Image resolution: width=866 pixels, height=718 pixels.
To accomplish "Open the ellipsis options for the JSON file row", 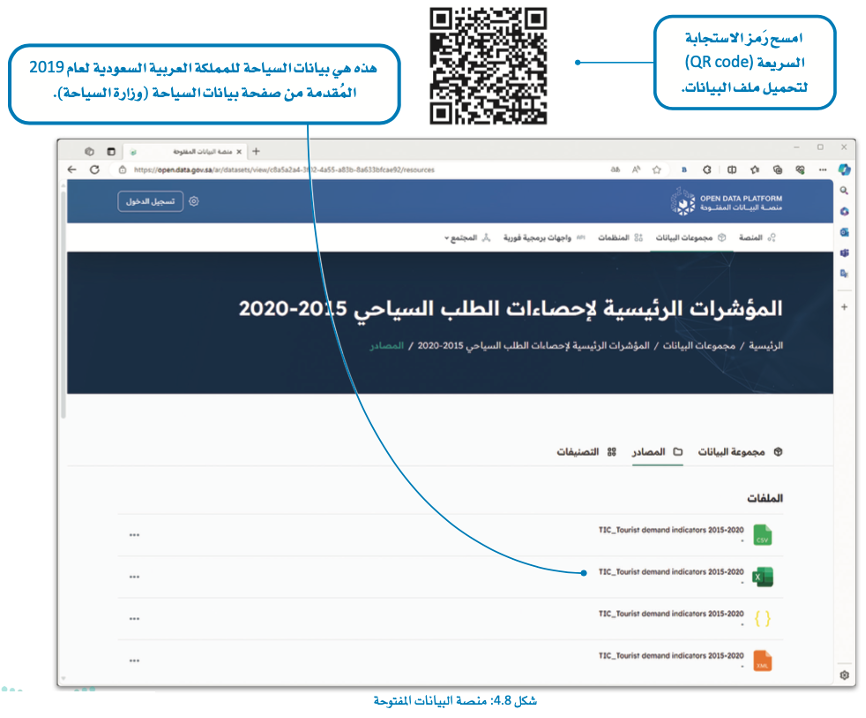I will (134, 619).
